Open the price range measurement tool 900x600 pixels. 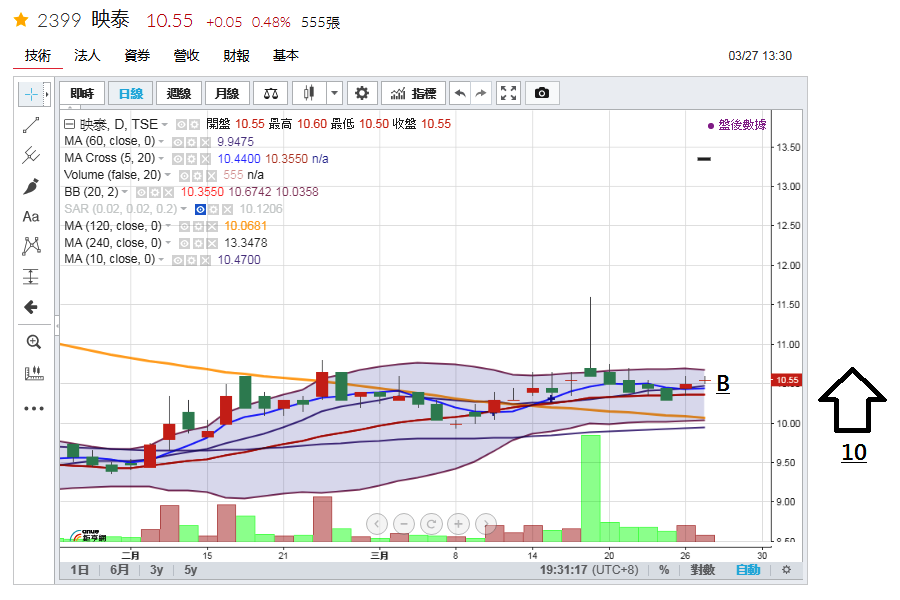(x=31, y=277)
